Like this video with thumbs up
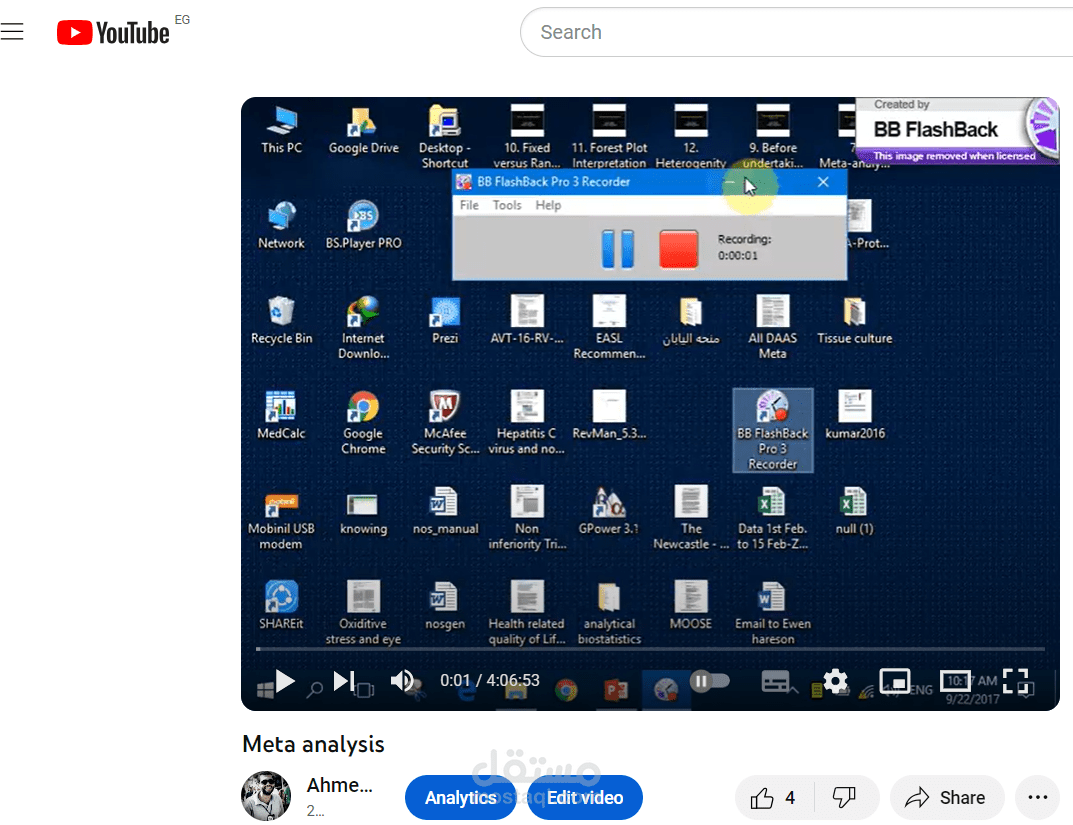Viewport: 1073px width, 825px height. tap(774, 798)
